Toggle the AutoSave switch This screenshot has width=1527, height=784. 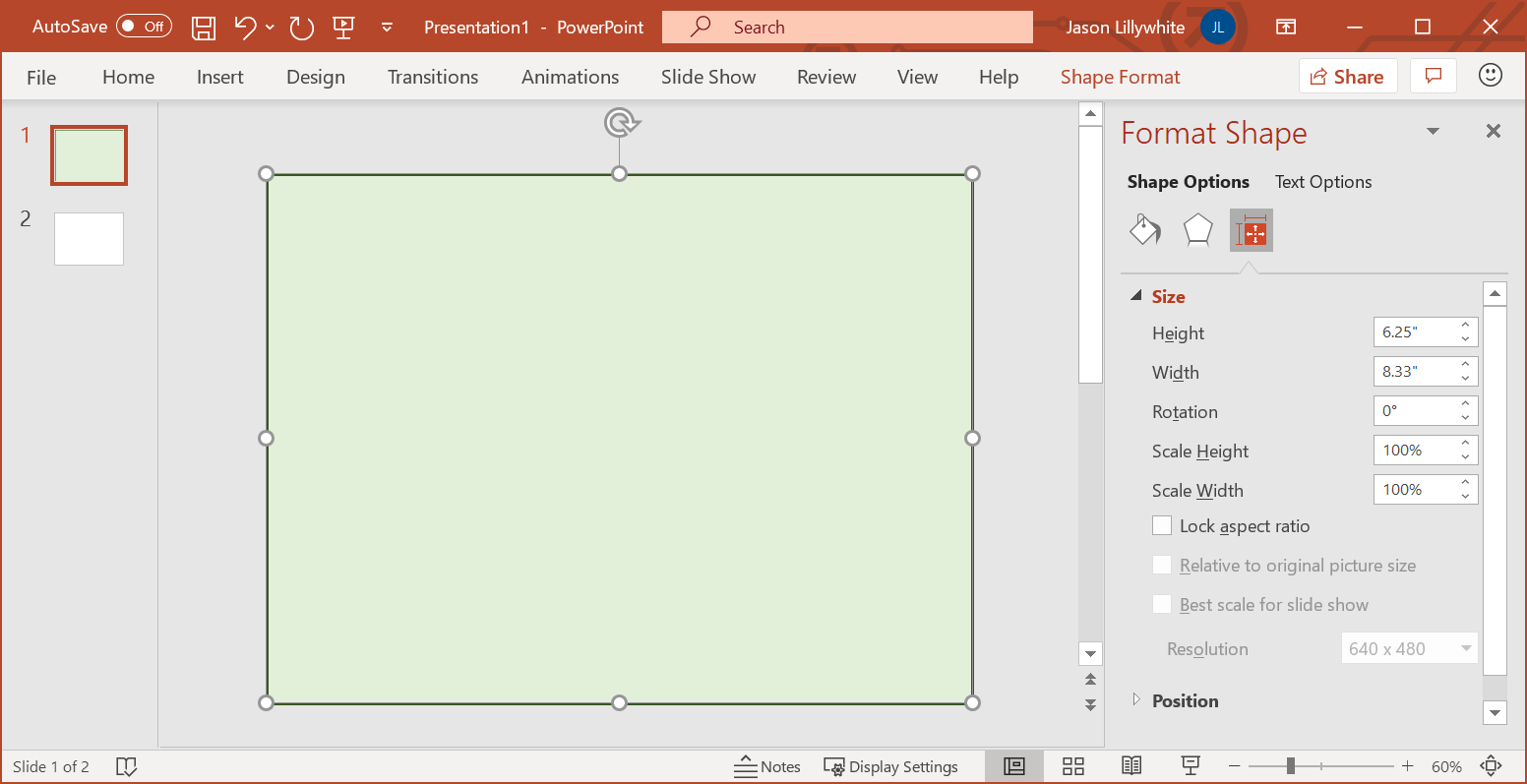[x=144, y=27]
